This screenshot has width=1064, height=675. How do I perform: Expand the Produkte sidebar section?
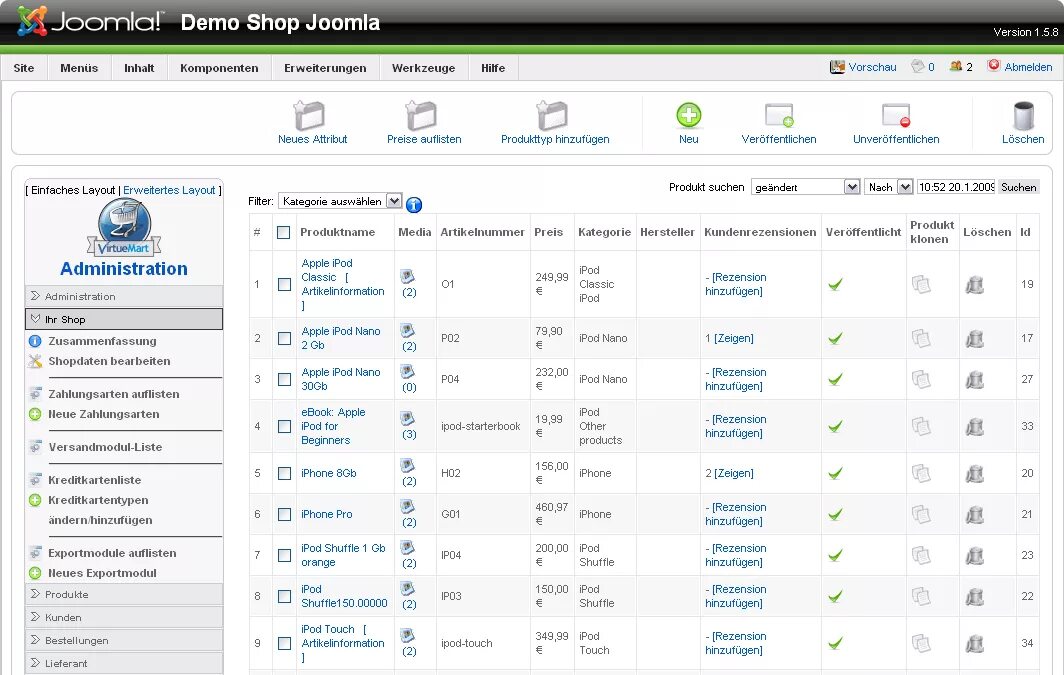[x=124, y=594]
